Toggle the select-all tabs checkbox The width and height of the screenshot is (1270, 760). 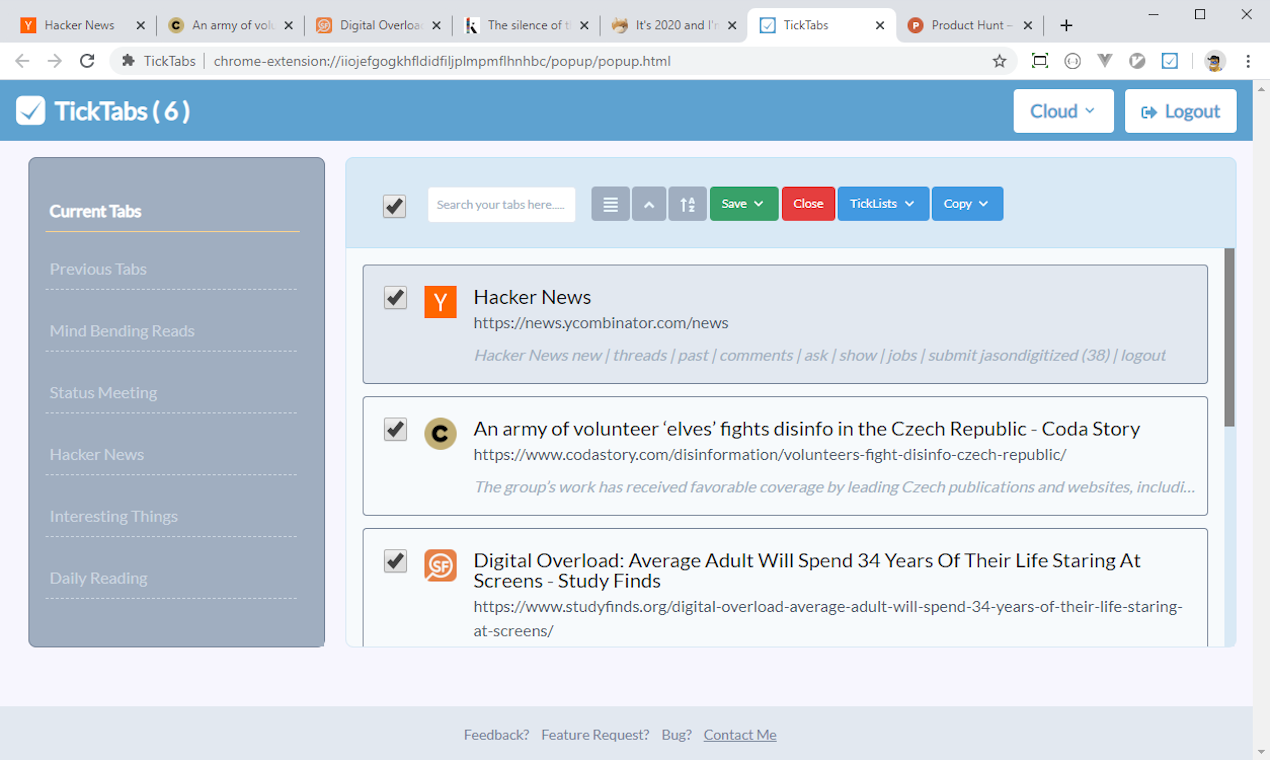[x=394, y=206]
